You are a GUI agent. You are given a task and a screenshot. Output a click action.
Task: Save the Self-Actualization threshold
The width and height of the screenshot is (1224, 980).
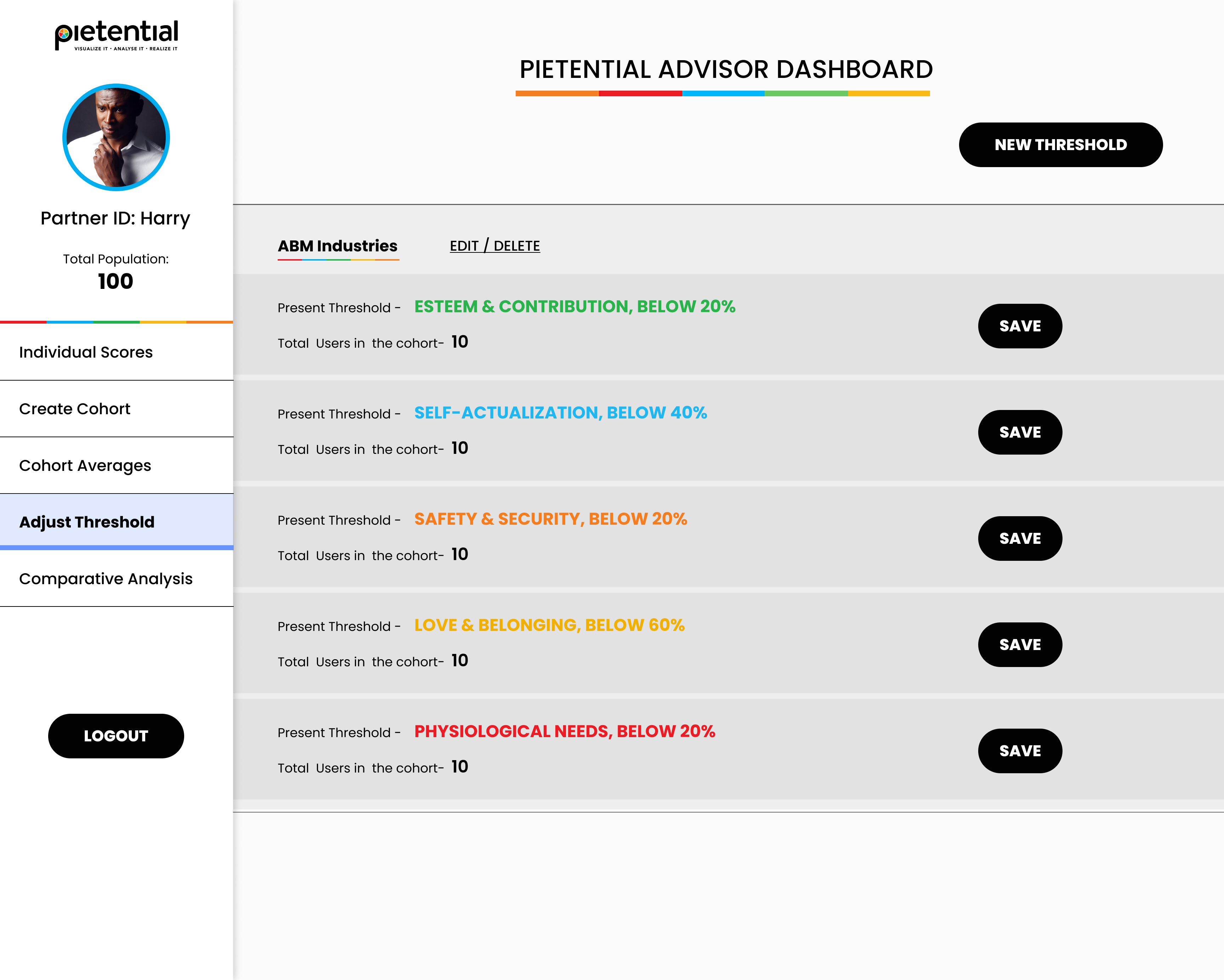click(x=1020, y=432)
